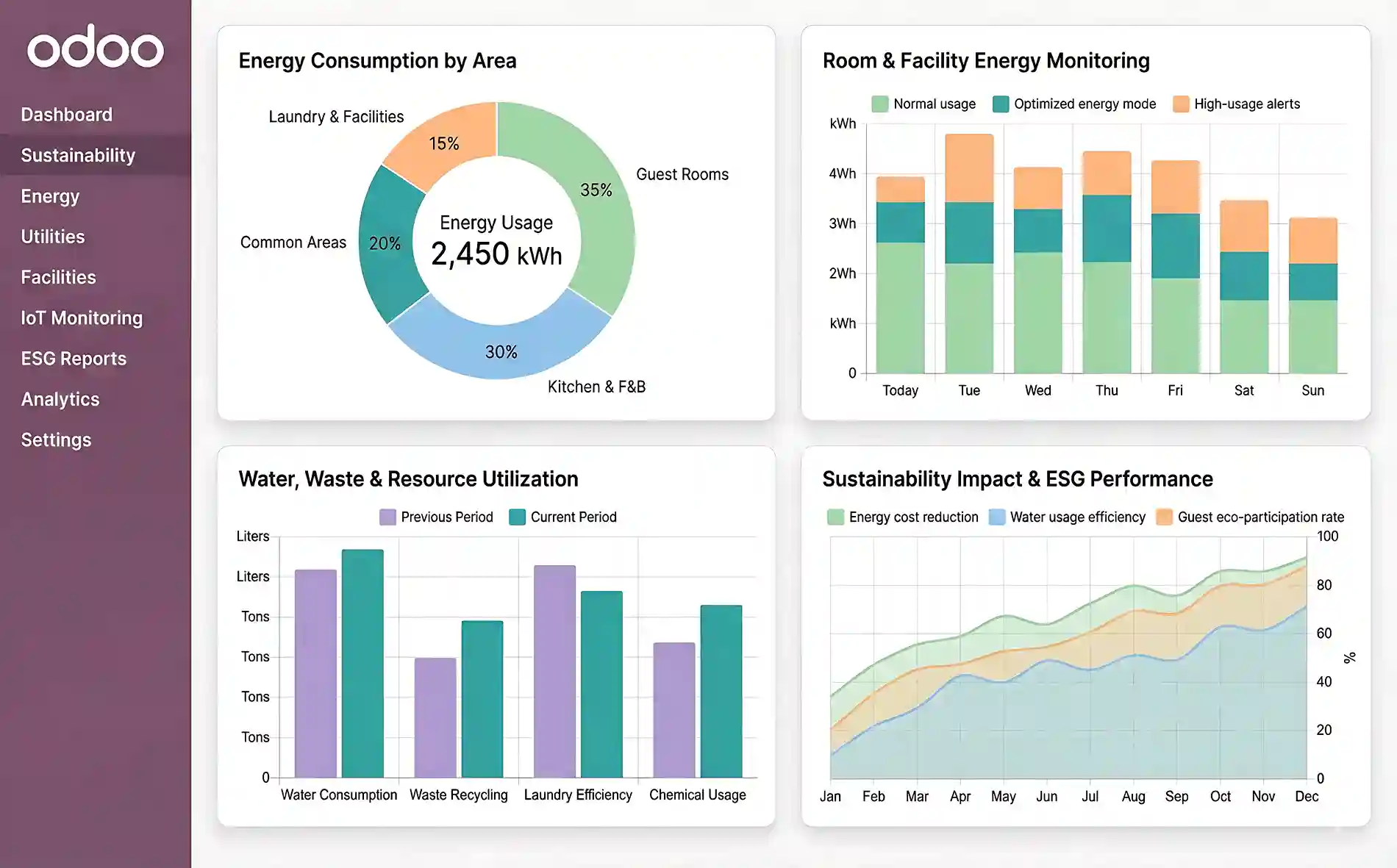Open the Utilities page

(x=52, y=237)
